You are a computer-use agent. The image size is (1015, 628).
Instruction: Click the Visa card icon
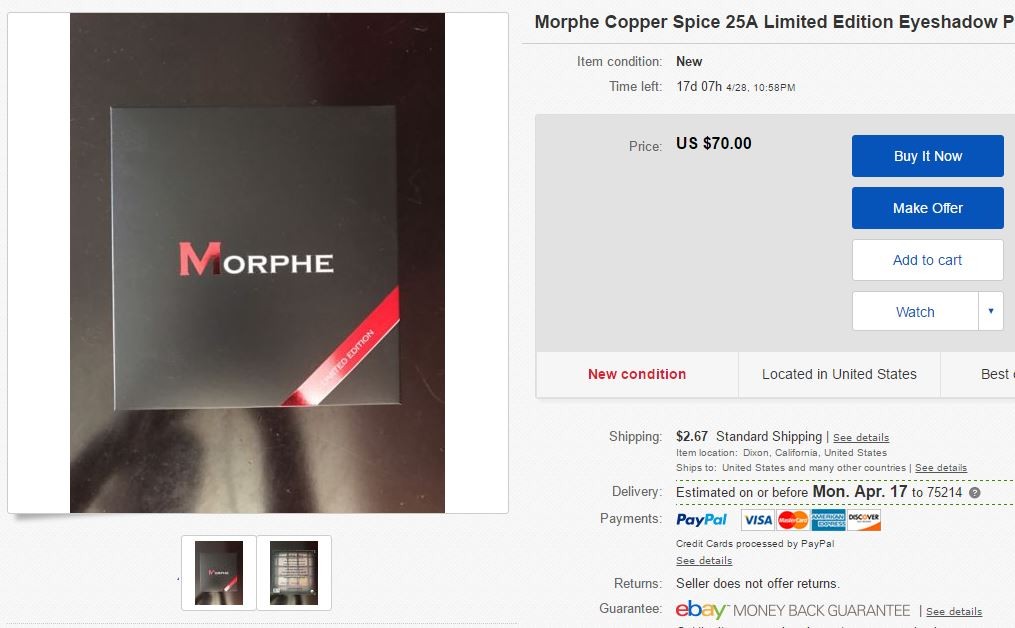tap(757, 520)
